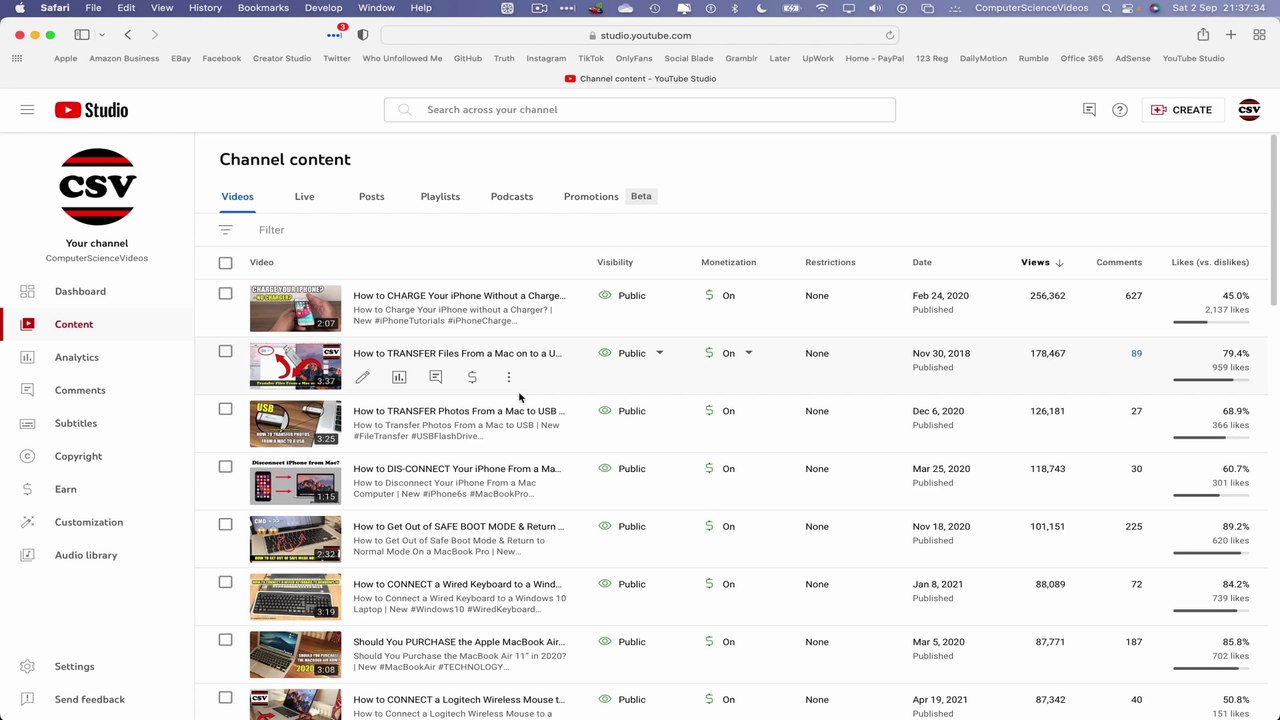
Task: Click the help question mark icon
Action: 1120,110
